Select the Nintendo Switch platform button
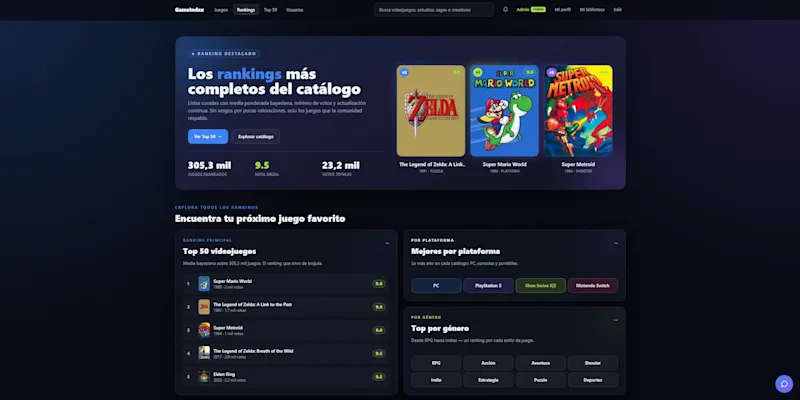800x400 pixels. [x=593, y=286]
